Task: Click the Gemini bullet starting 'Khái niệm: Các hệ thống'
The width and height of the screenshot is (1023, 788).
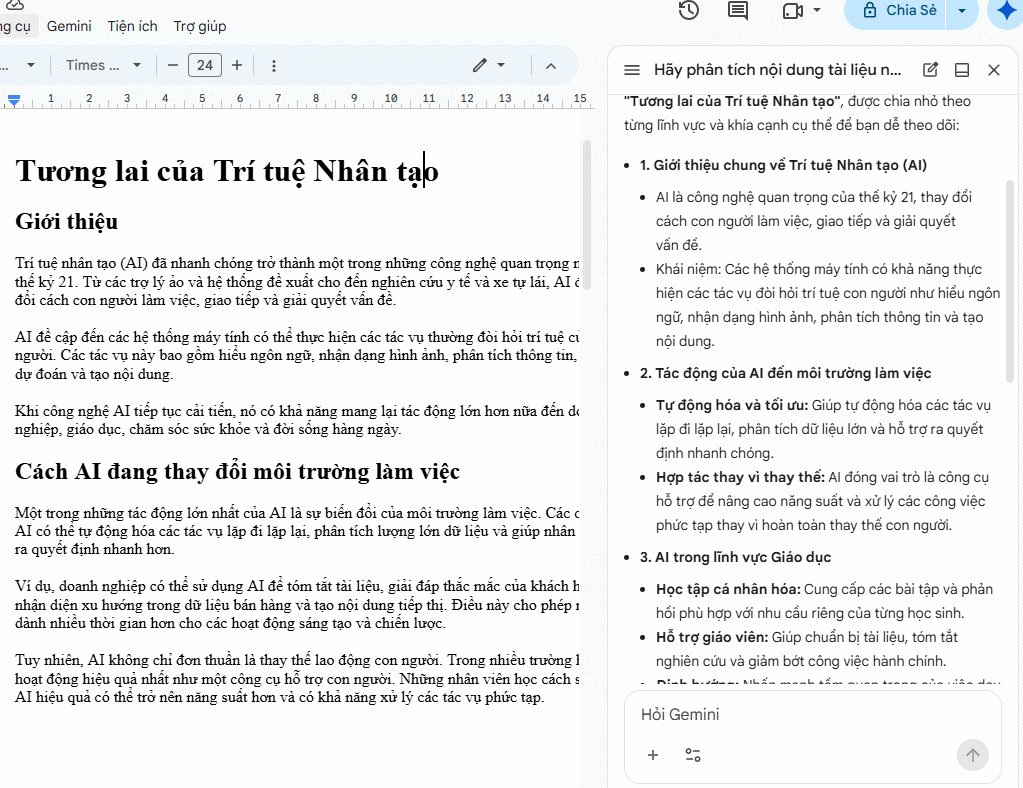Action: pyautogui.click(x=828, y=305)
